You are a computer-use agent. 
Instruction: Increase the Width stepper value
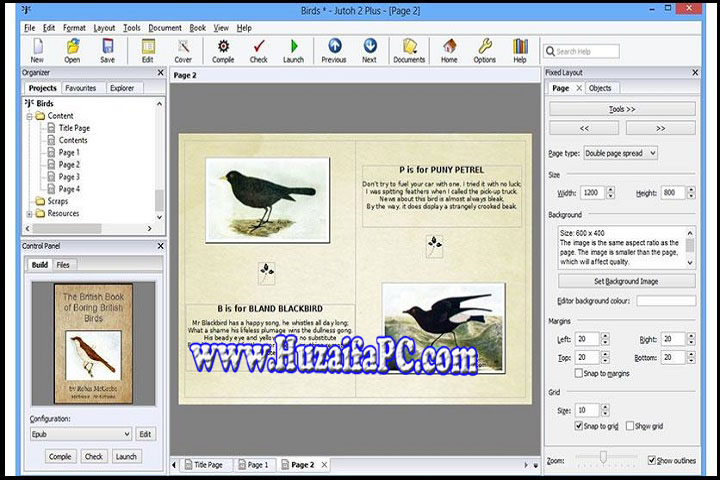tap(610, 189)
